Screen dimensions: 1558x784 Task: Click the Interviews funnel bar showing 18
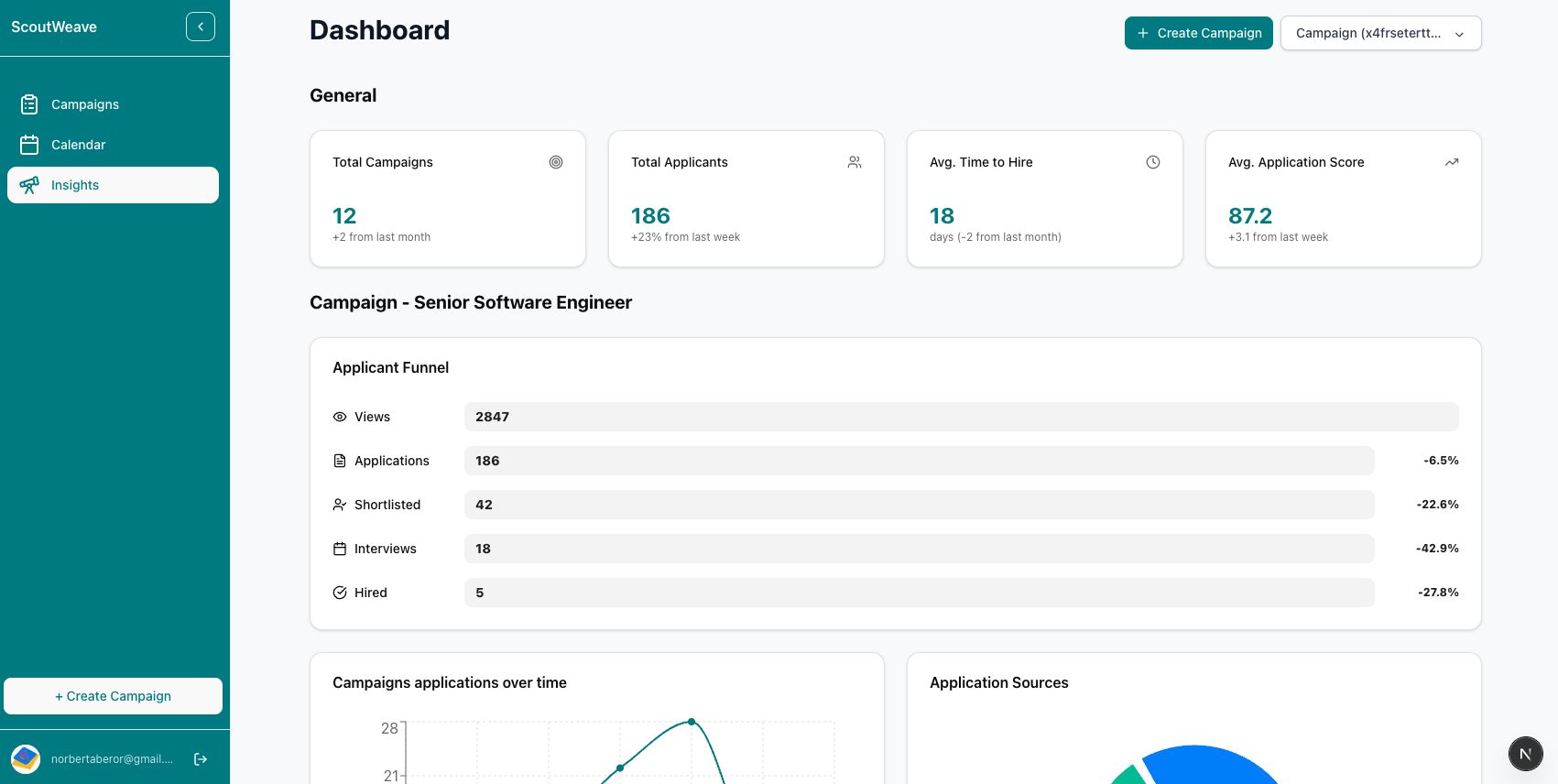920,549
